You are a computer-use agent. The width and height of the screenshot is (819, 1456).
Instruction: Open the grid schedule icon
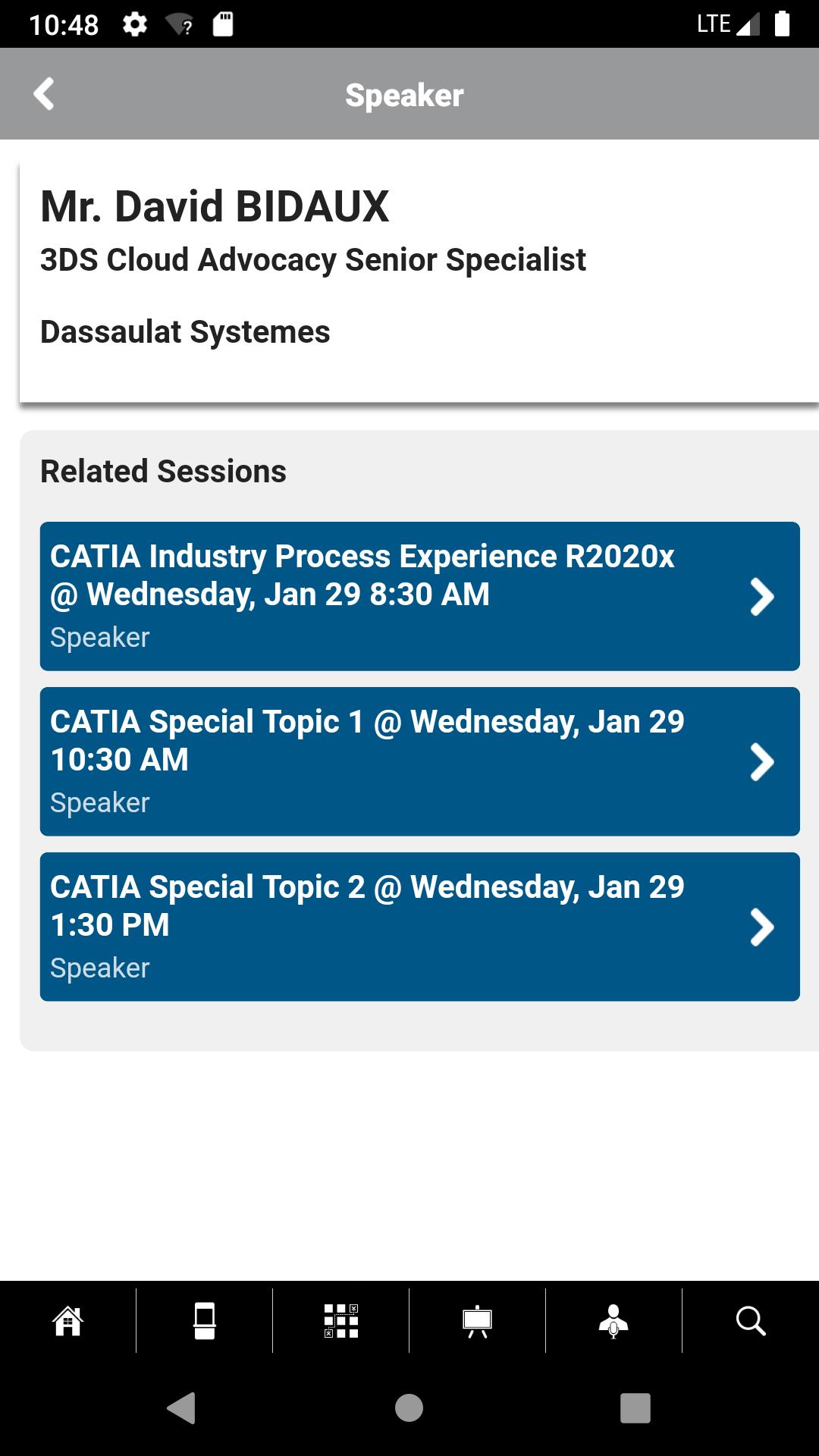[x=341, y=1321]
